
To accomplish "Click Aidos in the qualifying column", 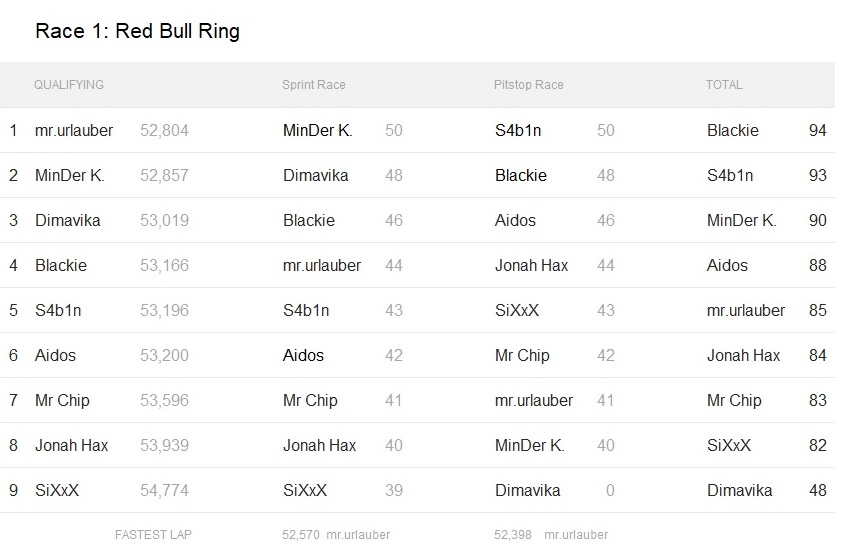I will click(55, 355).
